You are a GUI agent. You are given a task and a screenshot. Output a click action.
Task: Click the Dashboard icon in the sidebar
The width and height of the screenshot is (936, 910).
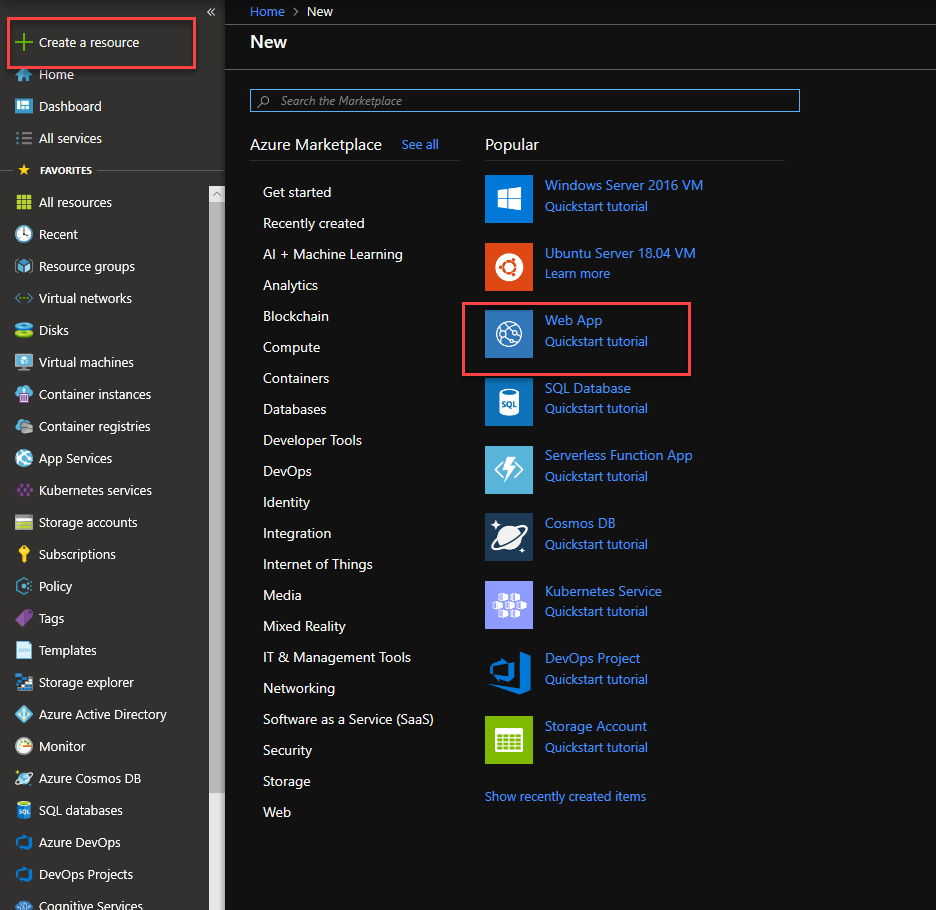pyautogui.click(x=24, y=106)
